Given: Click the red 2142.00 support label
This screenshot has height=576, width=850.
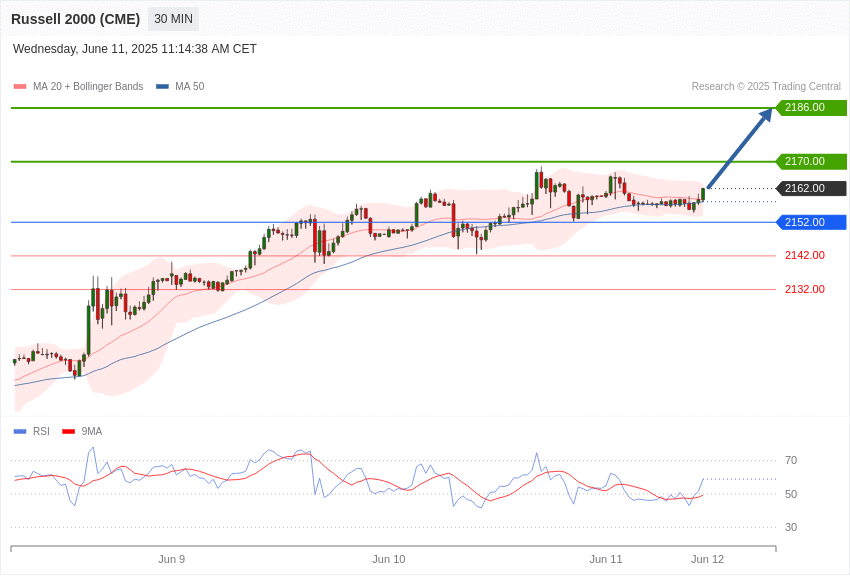Looking at the screenshot, I should (x=805, y=255).
